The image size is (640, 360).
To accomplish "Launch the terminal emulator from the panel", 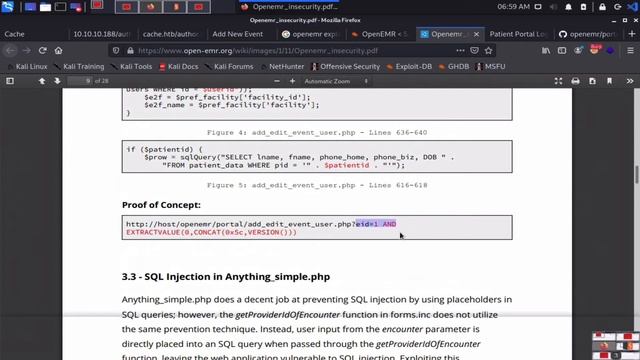I will coord(60,7).
